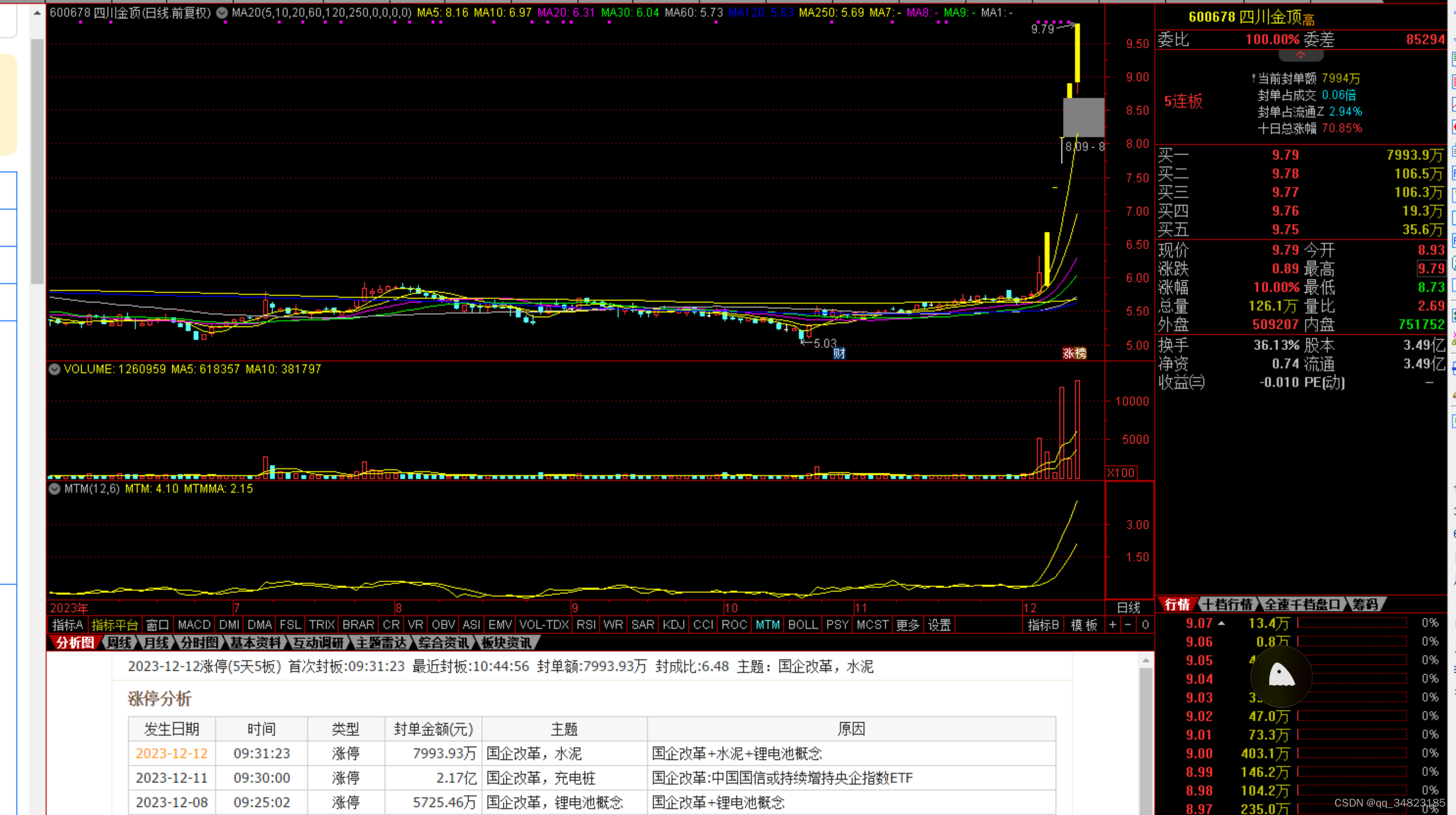Switch the sub-chart to ASI indicator
The image size is (1456, 815).
click(x=471, y=625)
